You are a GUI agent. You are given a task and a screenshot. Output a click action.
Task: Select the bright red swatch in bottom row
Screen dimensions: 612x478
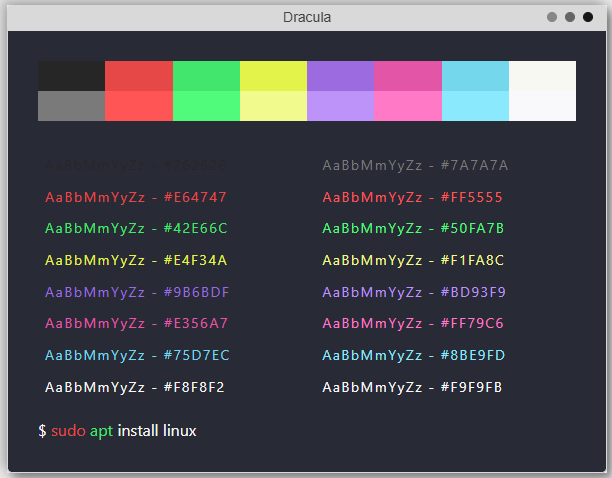pos(139,106)
